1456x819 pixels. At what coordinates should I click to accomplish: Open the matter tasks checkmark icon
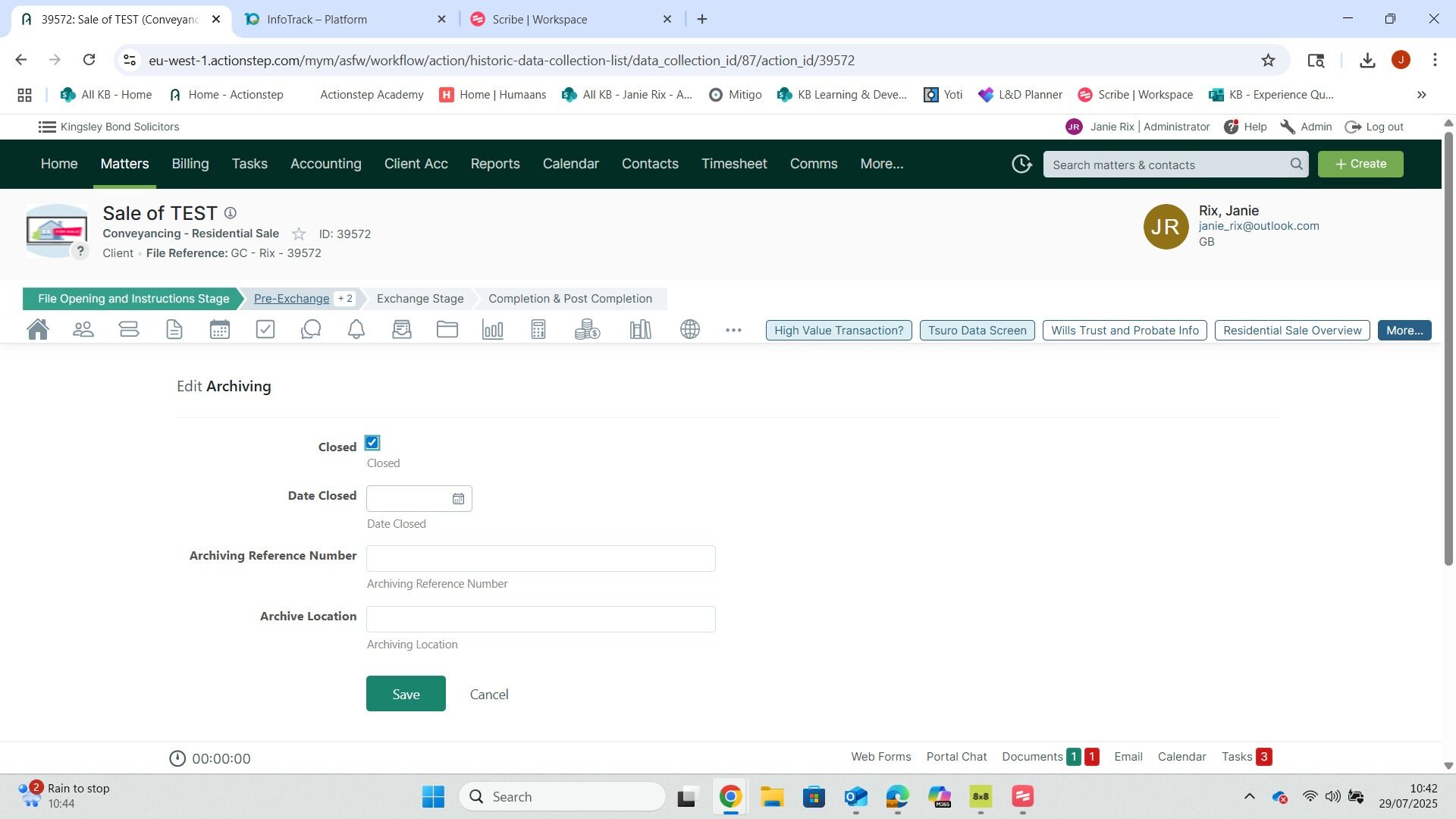(x=265, y=330)
